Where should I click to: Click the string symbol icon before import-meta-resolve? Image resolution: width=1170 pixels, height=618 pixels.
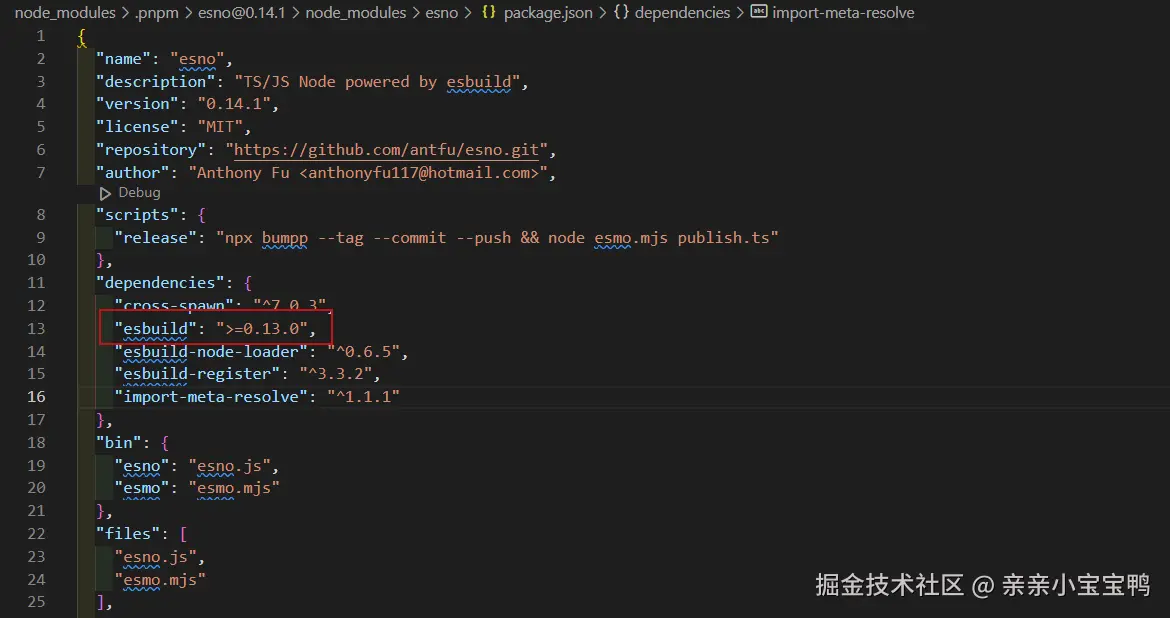(758, 12)
